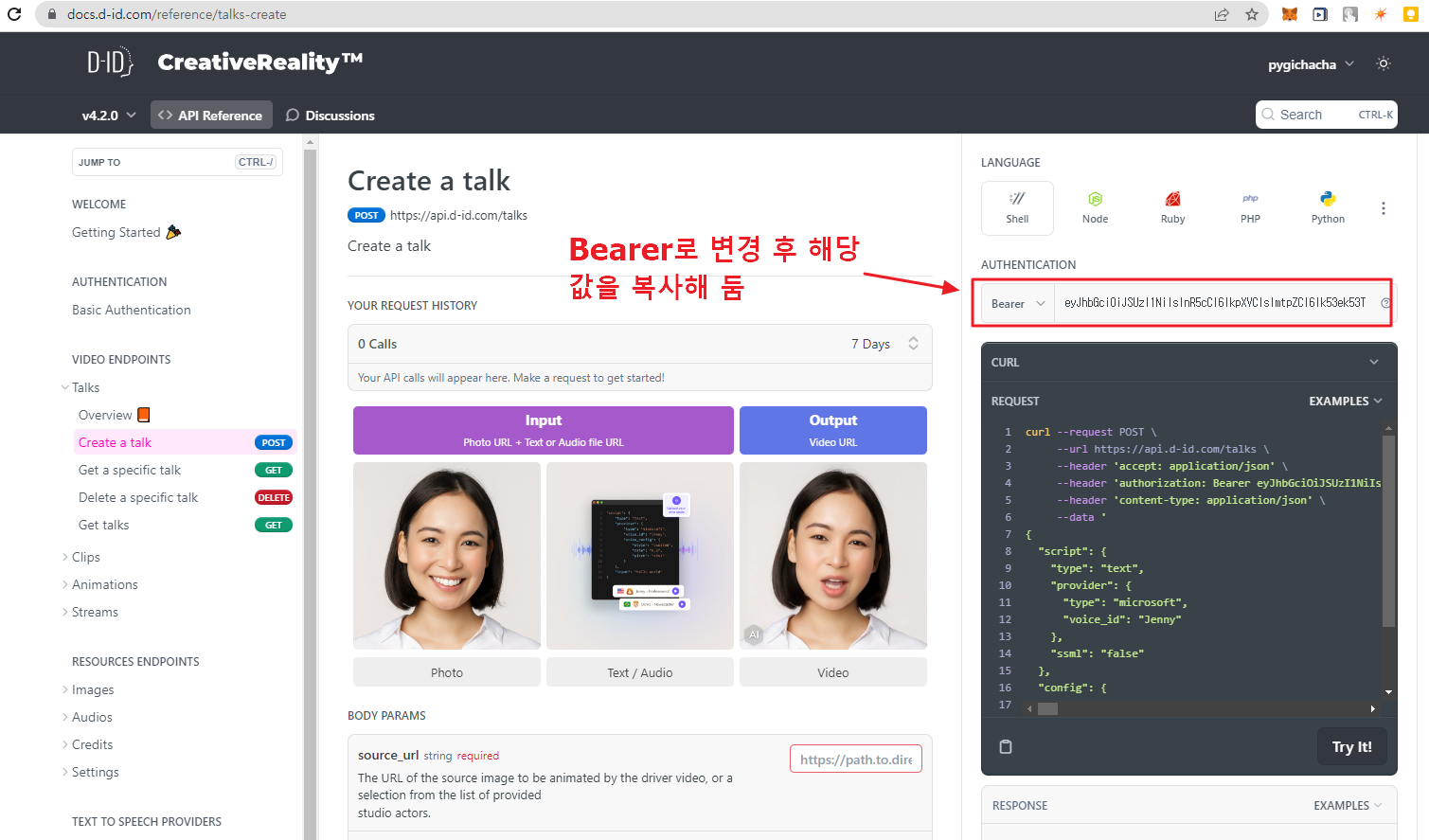
Task: Open the MetaMask fox extension
Action: tap(1289, 14)
